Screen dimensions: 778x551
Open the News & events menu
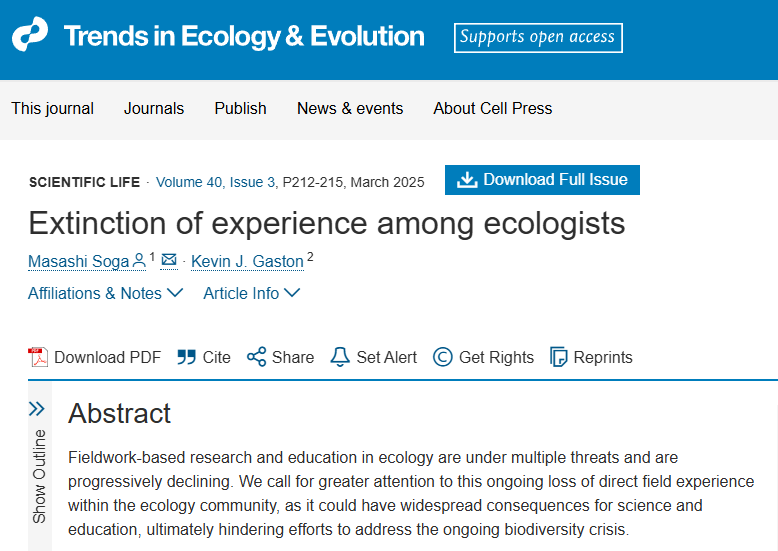[350, 108]
